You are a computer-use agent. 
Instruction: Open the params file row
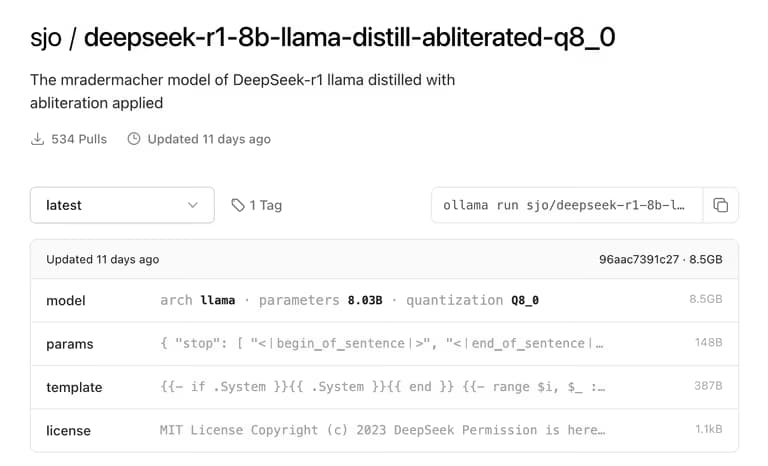tap(70, 344)
